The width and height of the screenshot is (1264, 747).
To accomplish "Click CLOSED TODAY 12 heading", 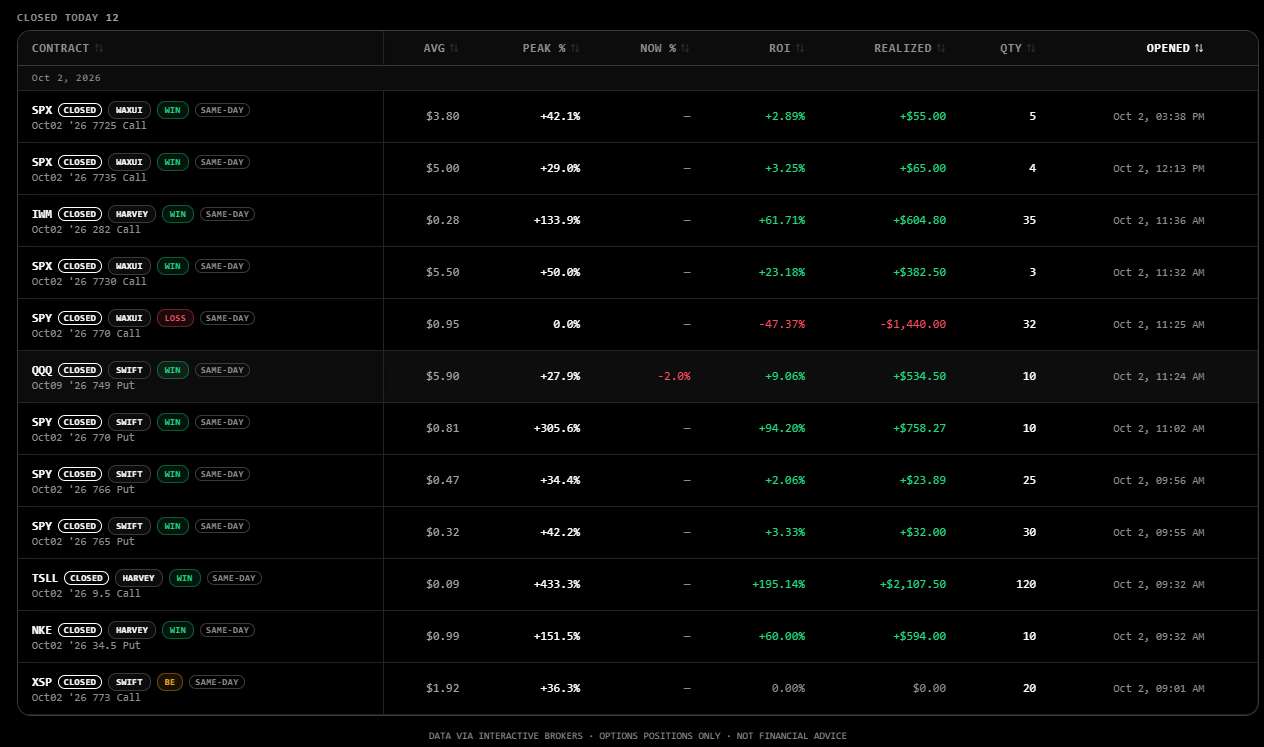I will pos(67,18).
